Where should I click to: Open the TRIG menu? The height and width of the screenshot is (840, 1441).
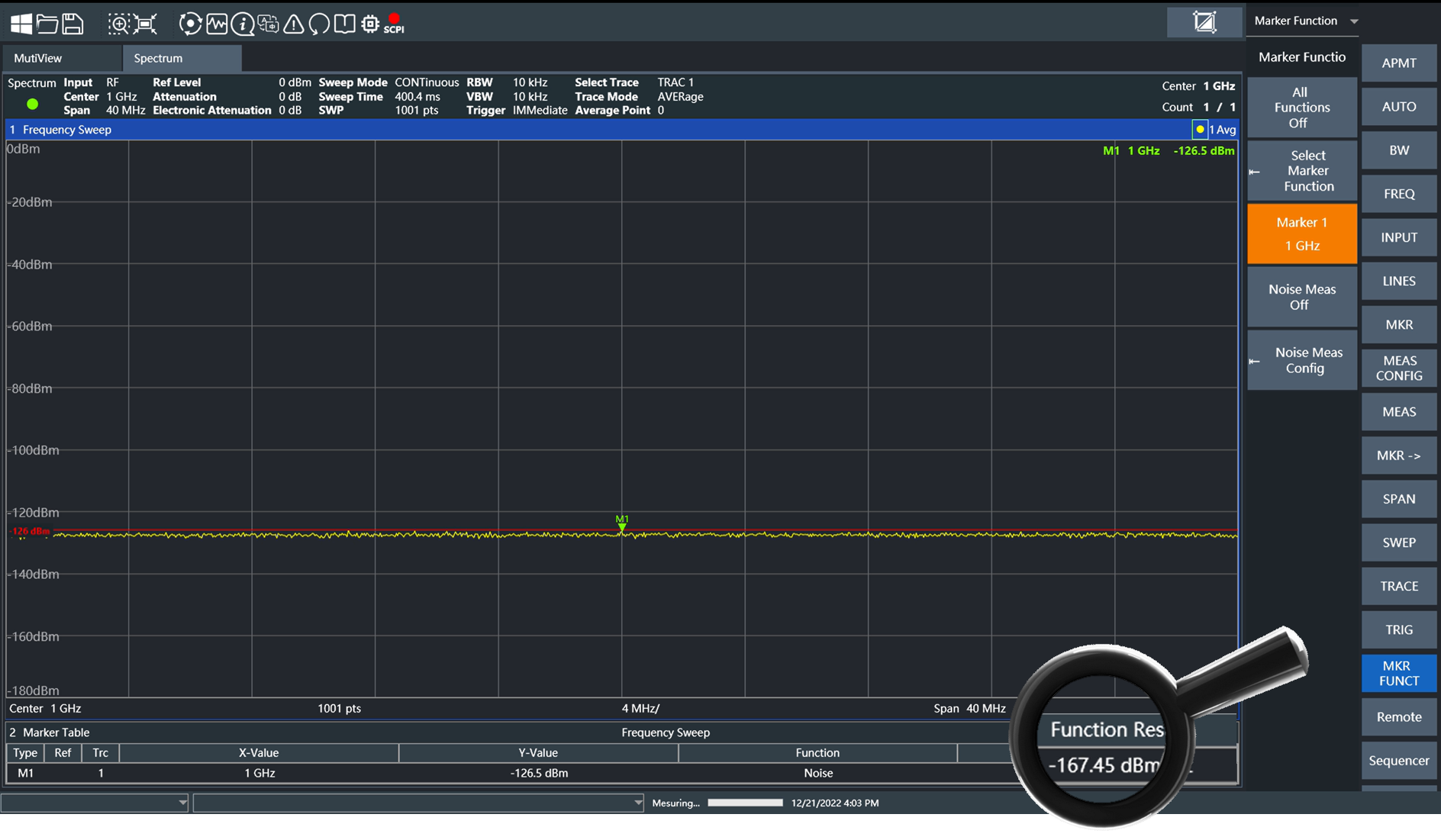coord(1399,629)
